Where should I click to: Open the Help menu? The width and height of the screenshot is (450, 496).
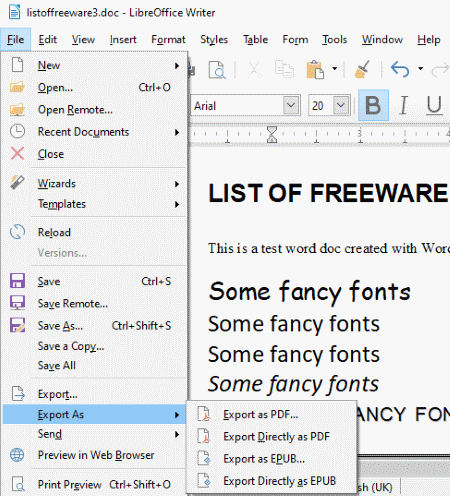click(429, 40)
